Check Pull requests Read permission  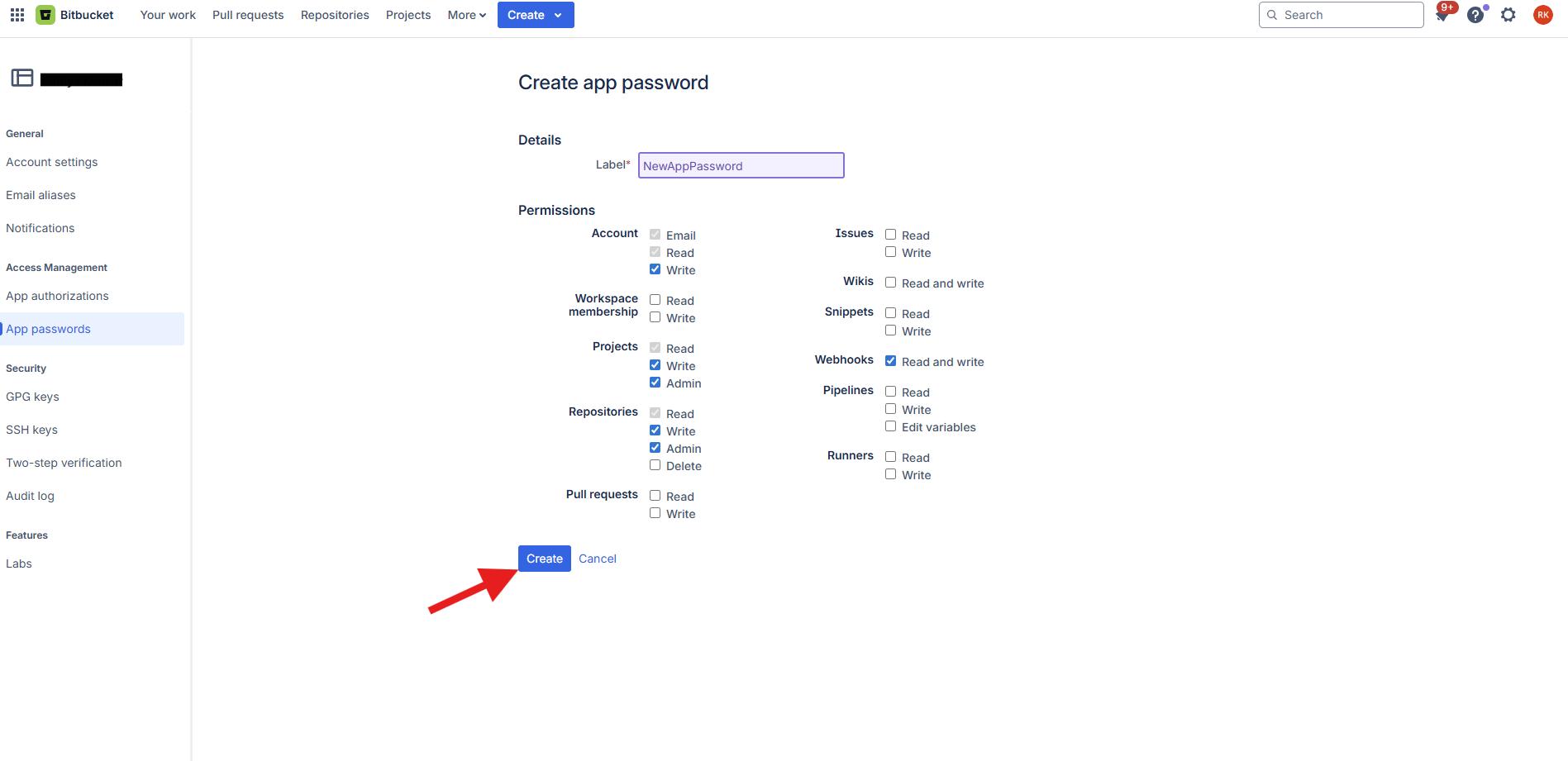(655, 496)
